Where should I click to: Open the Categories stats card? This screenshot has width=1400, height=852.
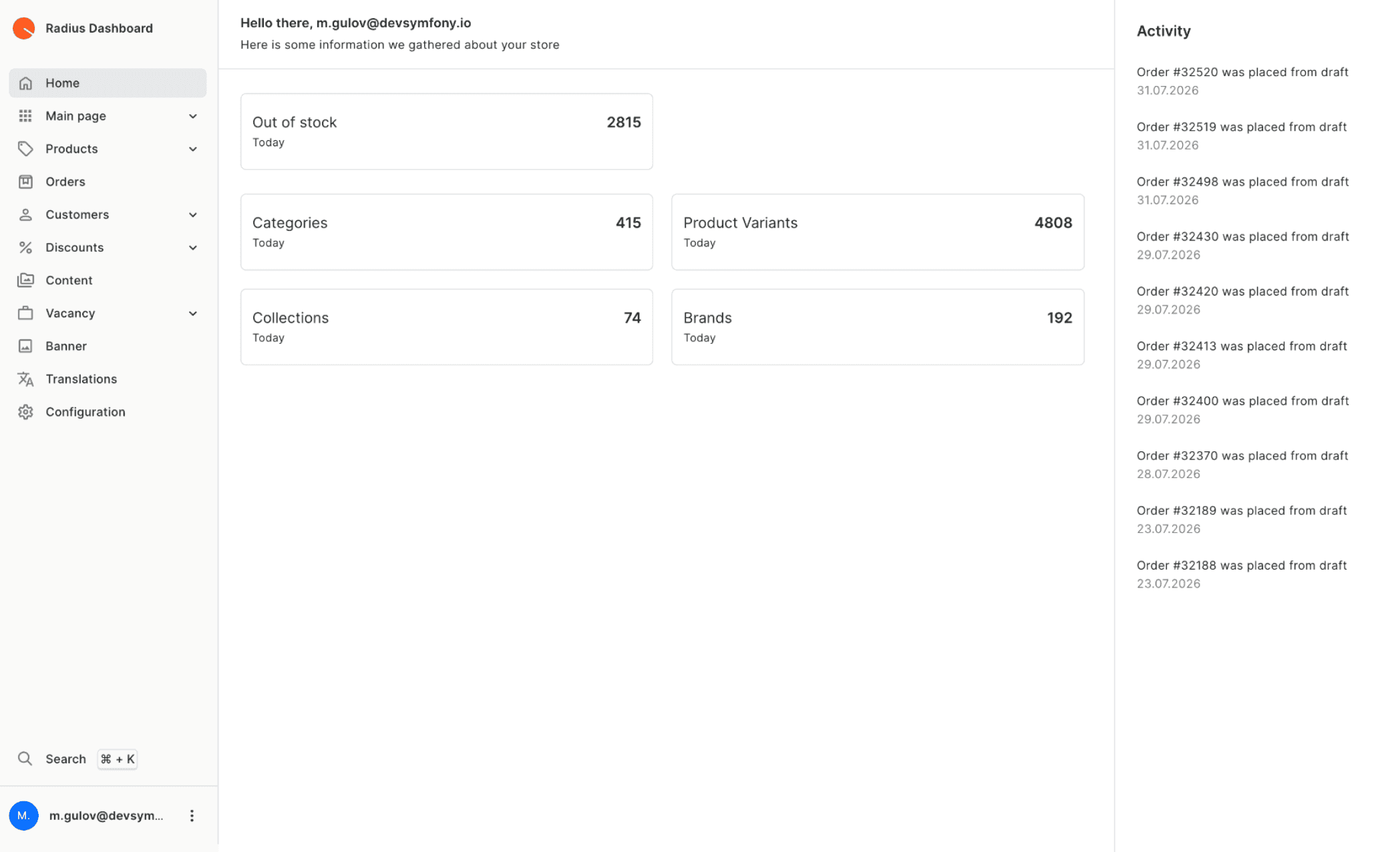pyautogui.click(x=446, y=232)
